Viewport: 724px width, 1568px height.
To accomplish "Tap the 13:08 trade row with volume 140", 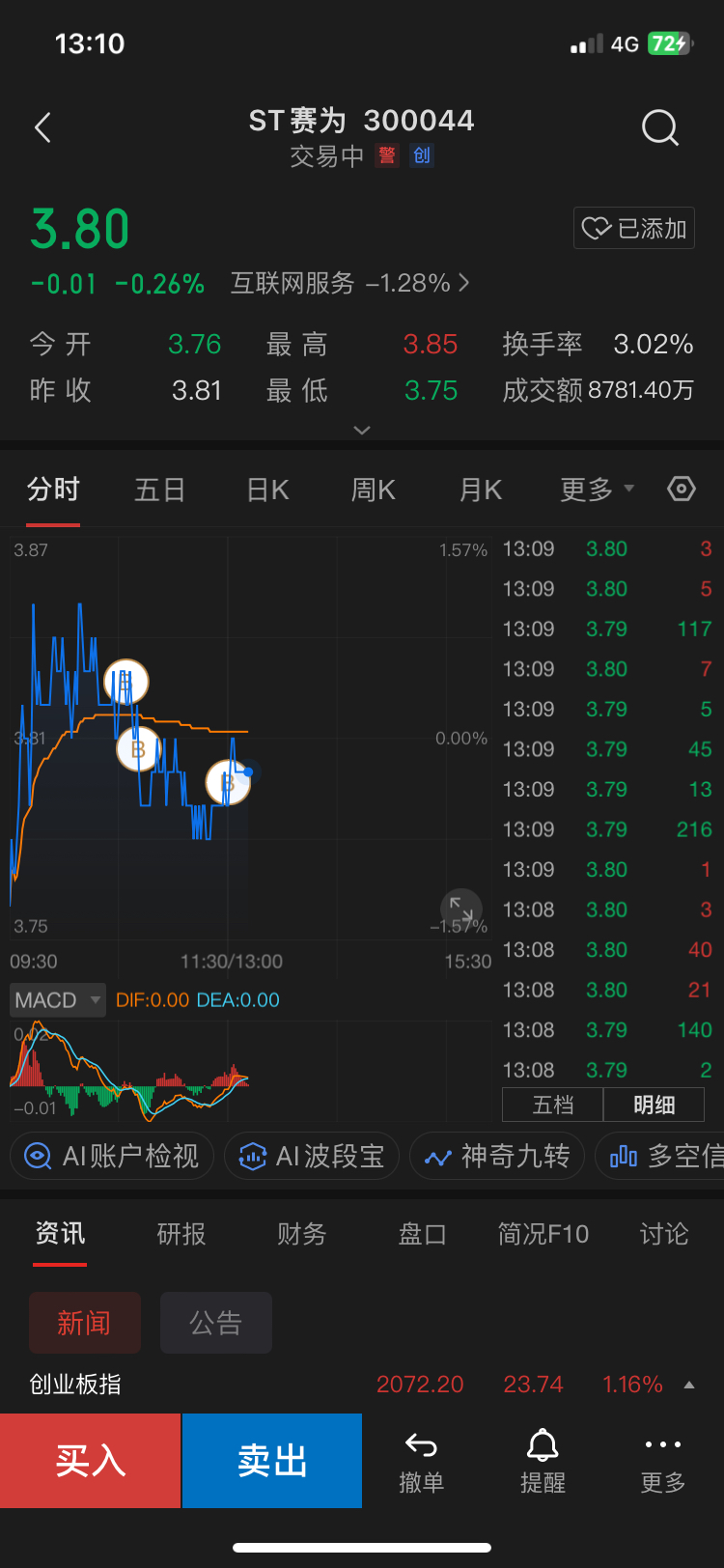I will pos(607,1030).
